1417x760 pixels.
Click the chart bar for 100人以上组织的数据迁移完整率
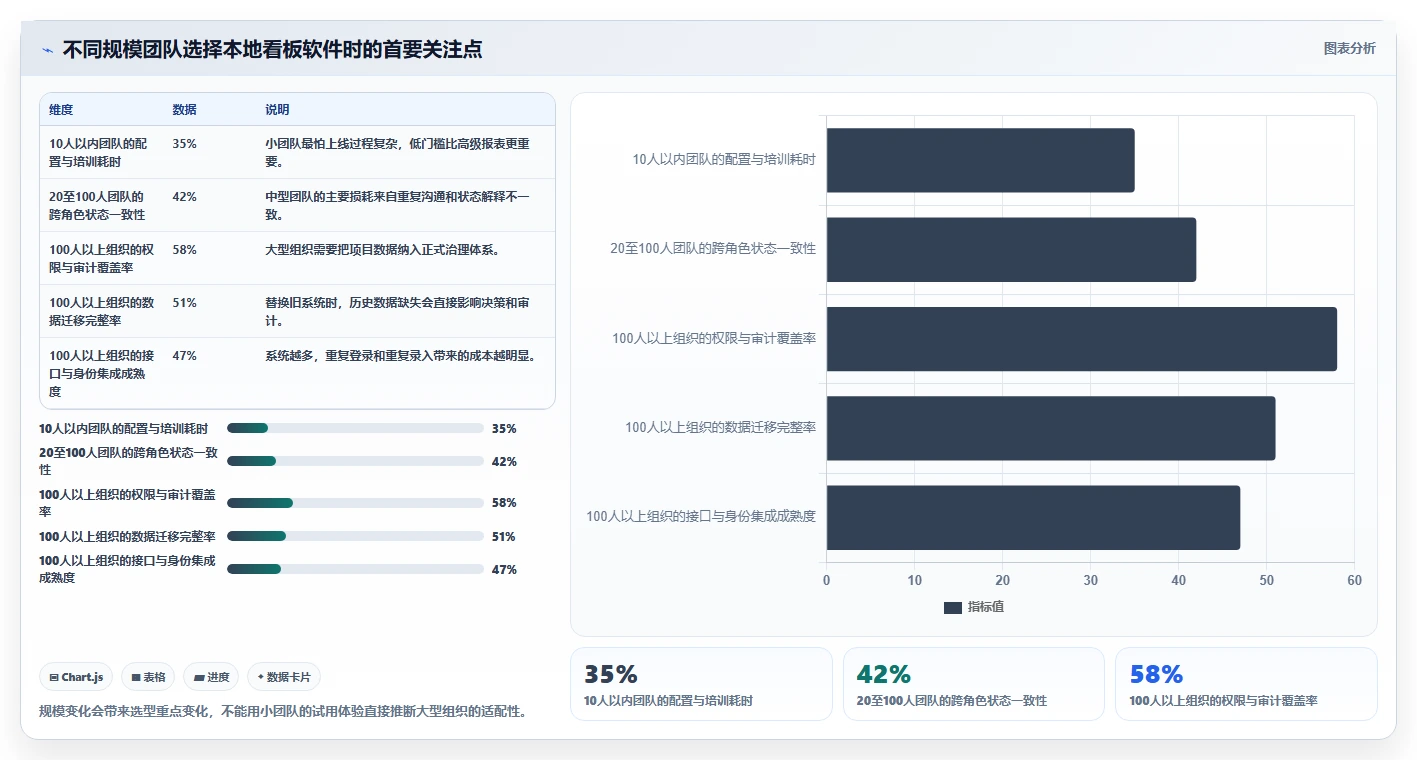click(x=1051, y=428)
